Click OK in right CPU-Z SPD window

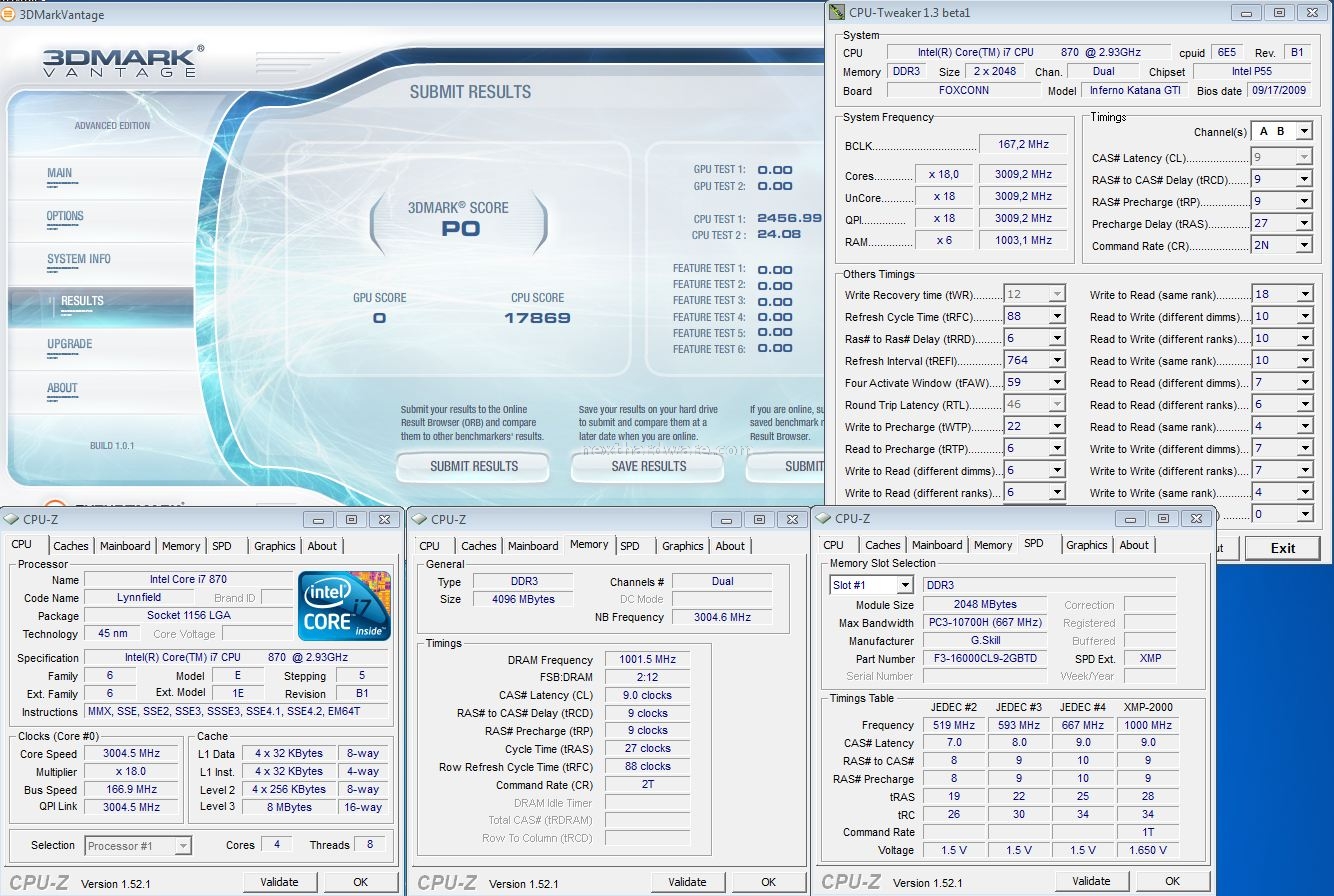[1172, 881]
